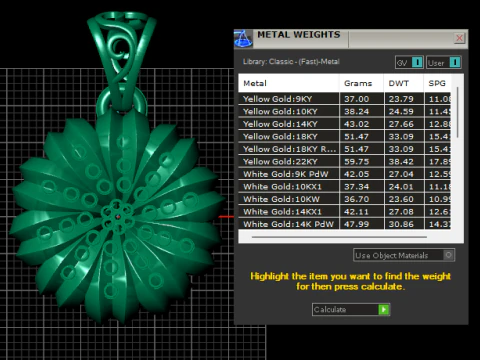This screenshot has height=360, width=480.
Task: Click the 27.08 DWT value
Action: pyautogui.click(x=401, y=211)
